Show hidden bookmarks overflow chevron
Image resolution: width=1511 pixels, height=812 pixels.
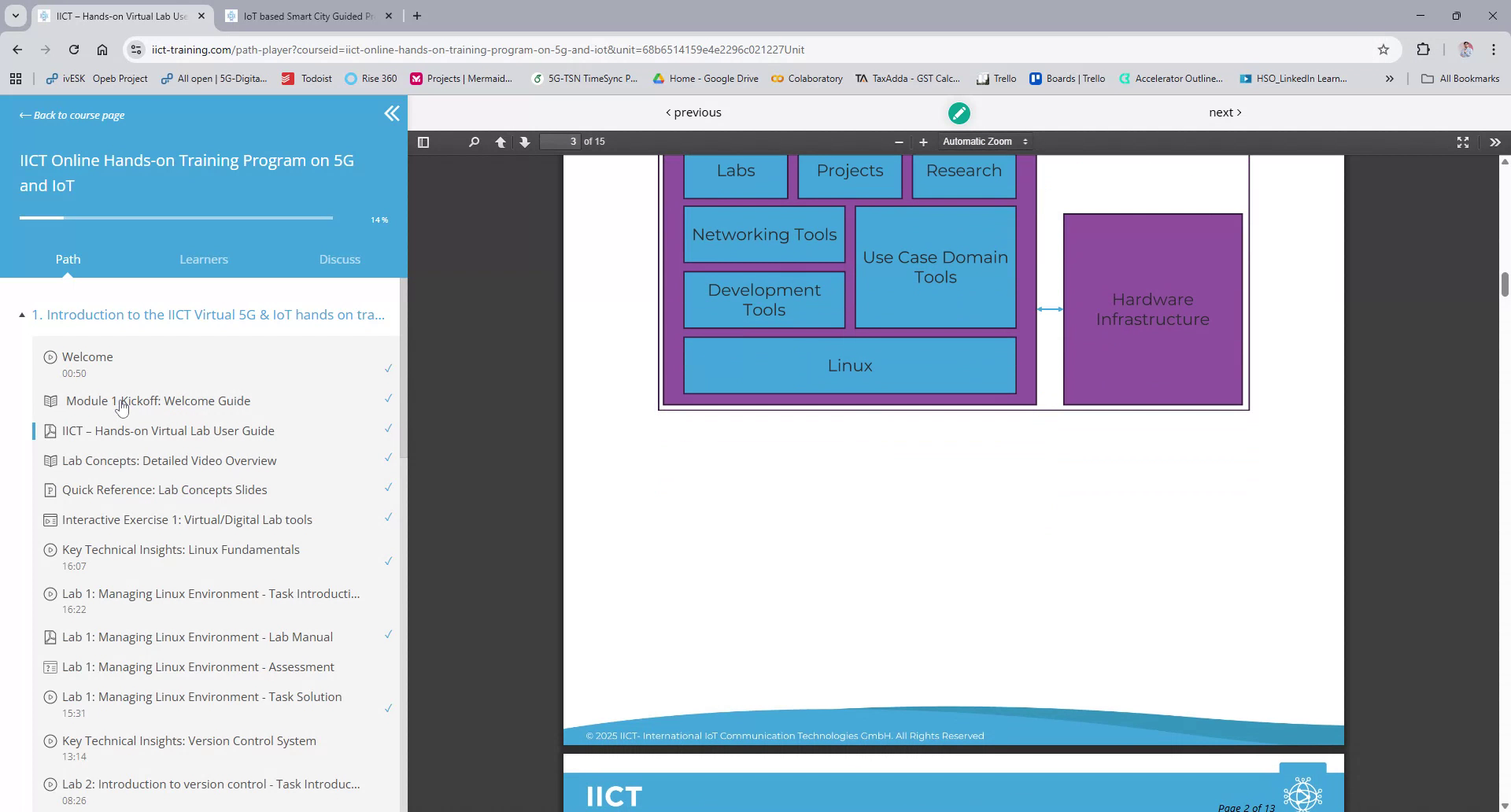coord(1389,79)
